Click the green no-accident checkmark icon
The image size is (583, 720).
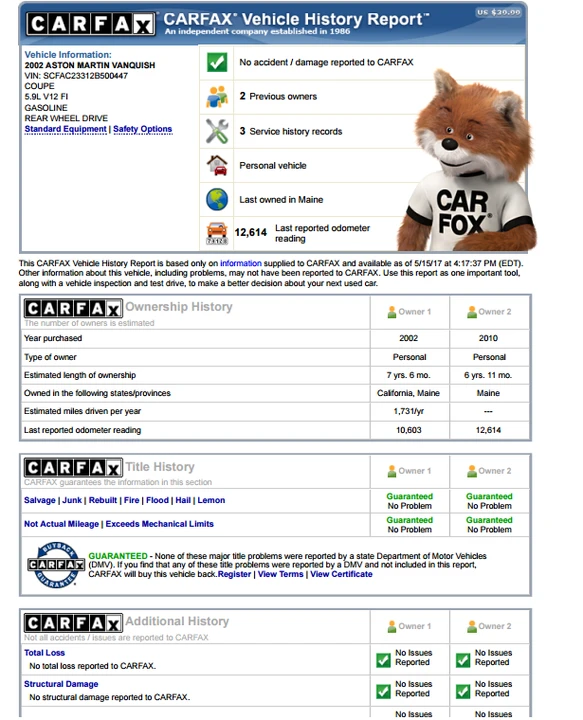click(x=217, y=62)
